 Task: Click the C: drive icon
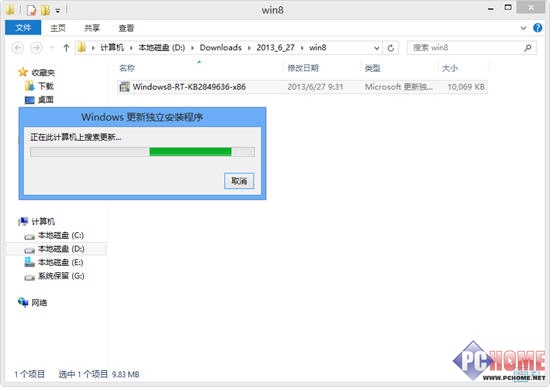(29, 237)
